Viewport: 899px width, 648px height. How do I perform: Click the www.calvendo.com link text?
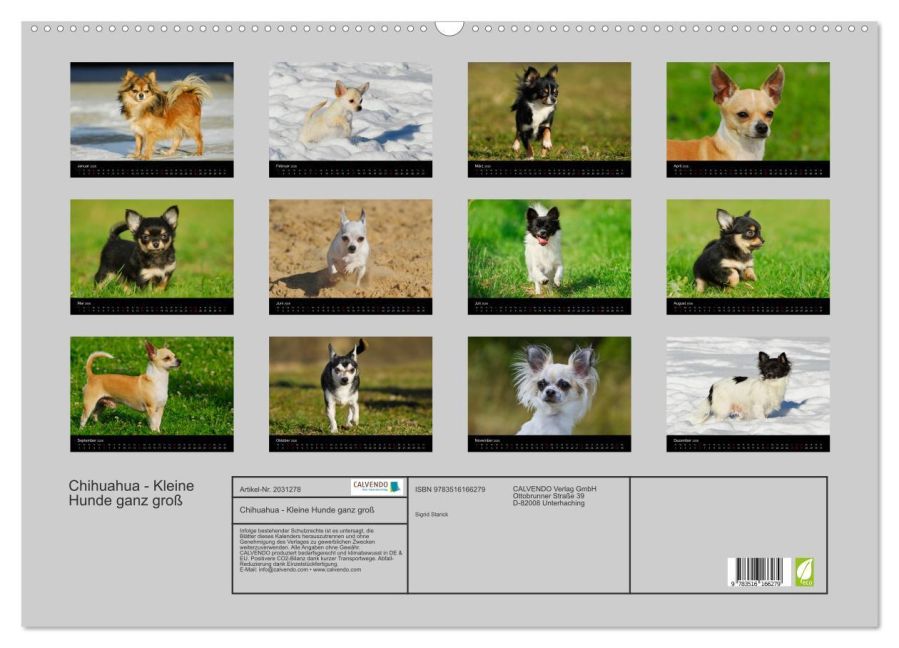[x=337, y=569]
